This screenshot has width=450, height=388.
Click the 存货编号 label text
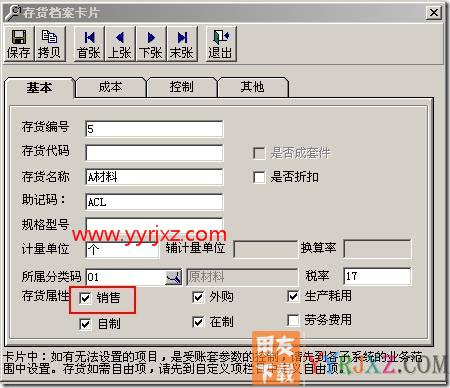[x=45, y=127]
